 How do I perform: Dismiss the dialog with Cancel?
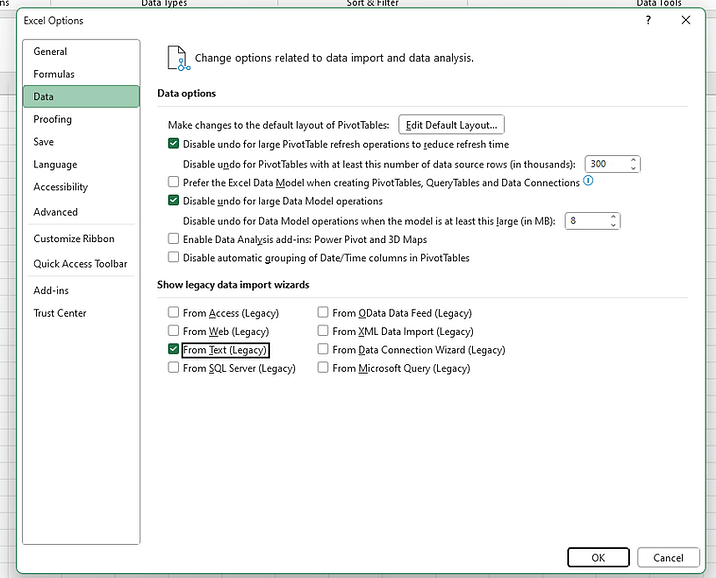(x=668, y=557)
